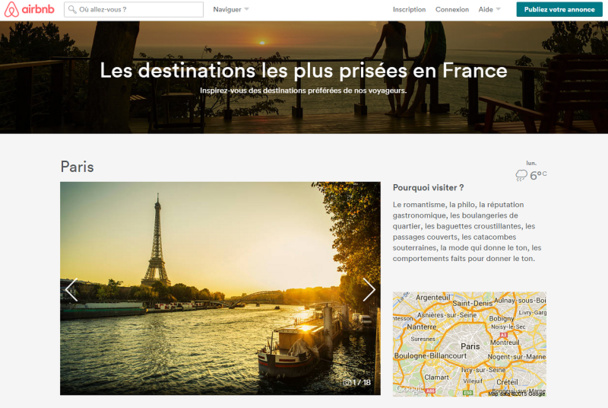Expand the Aide dropdown menu
The image size is (608, 408).
[x=489, y=9]
